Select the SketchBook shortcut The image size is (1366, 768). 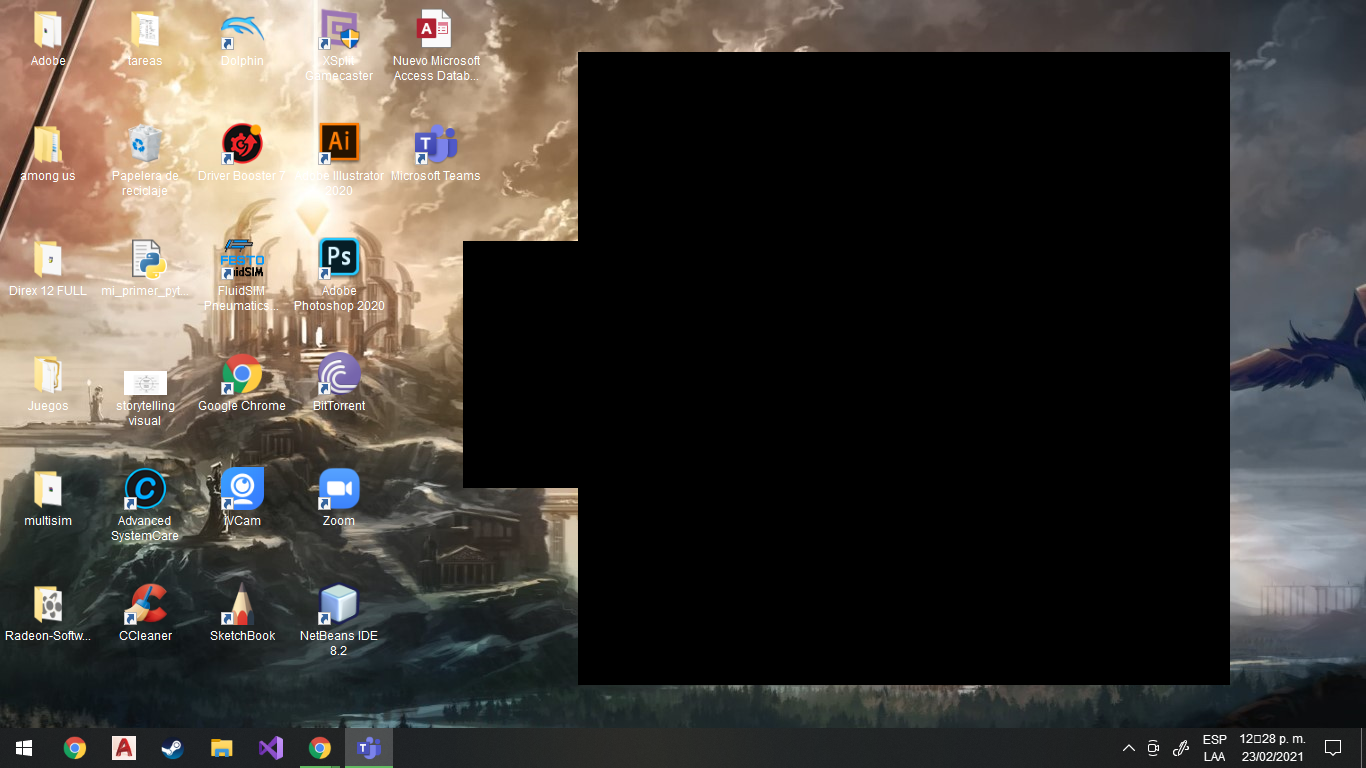(242, 615)
